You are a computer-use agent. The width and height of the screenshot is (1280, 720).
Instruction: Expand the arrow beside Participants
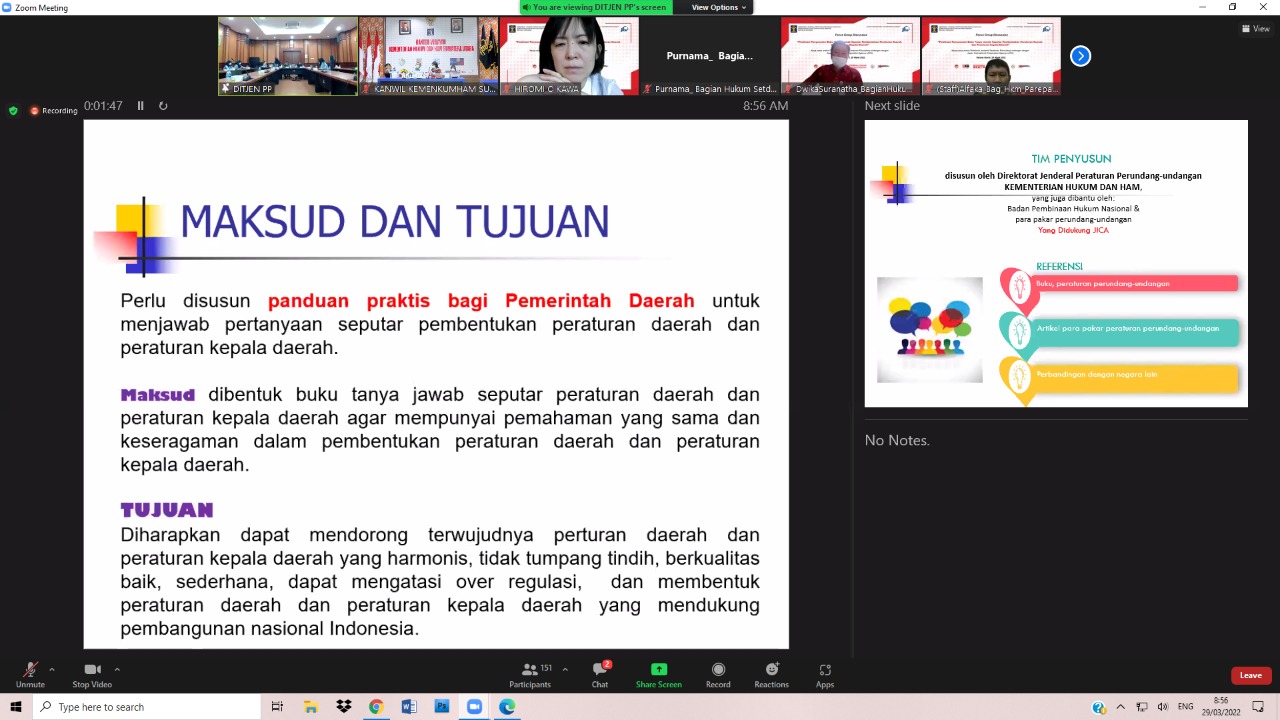pos(565,669)
